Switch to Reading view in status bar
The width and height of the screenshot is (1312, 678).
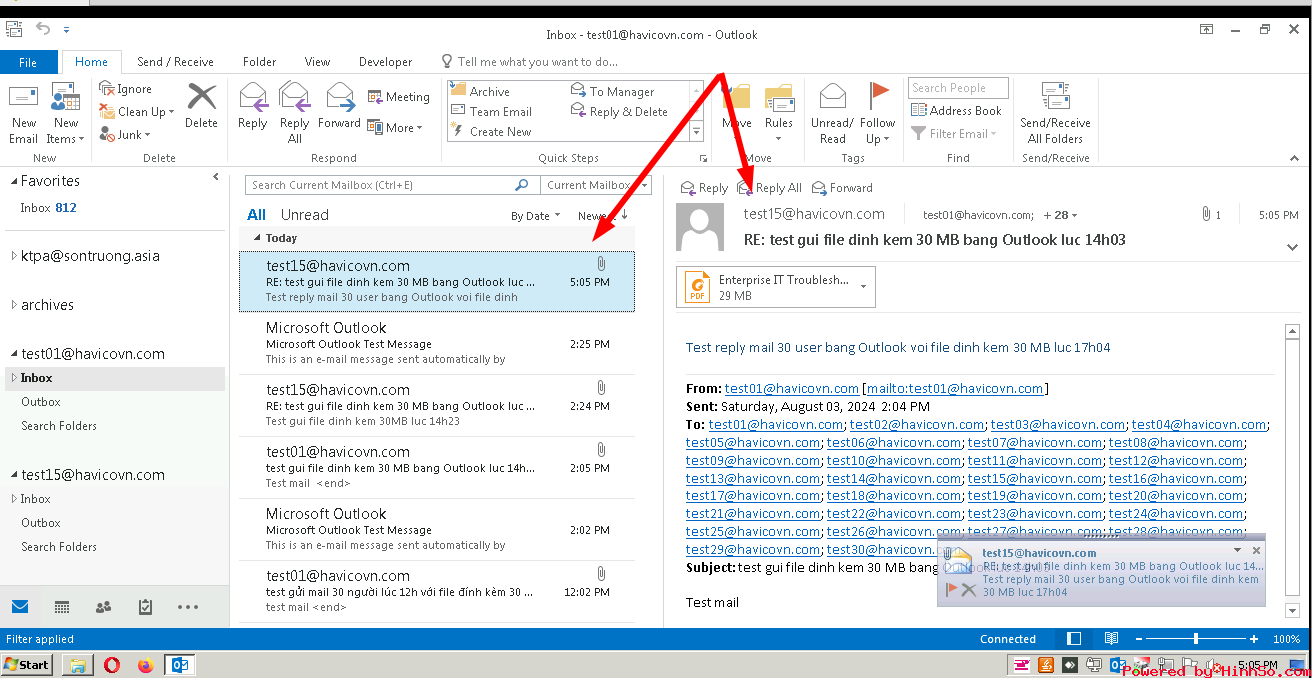click(1111, 638)
